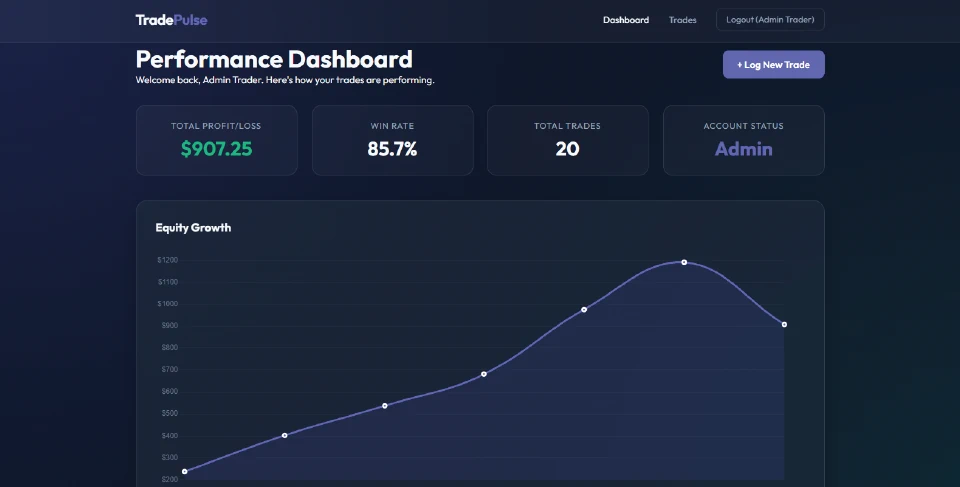Click the leftmost chart data point

(x=185, y=471)
